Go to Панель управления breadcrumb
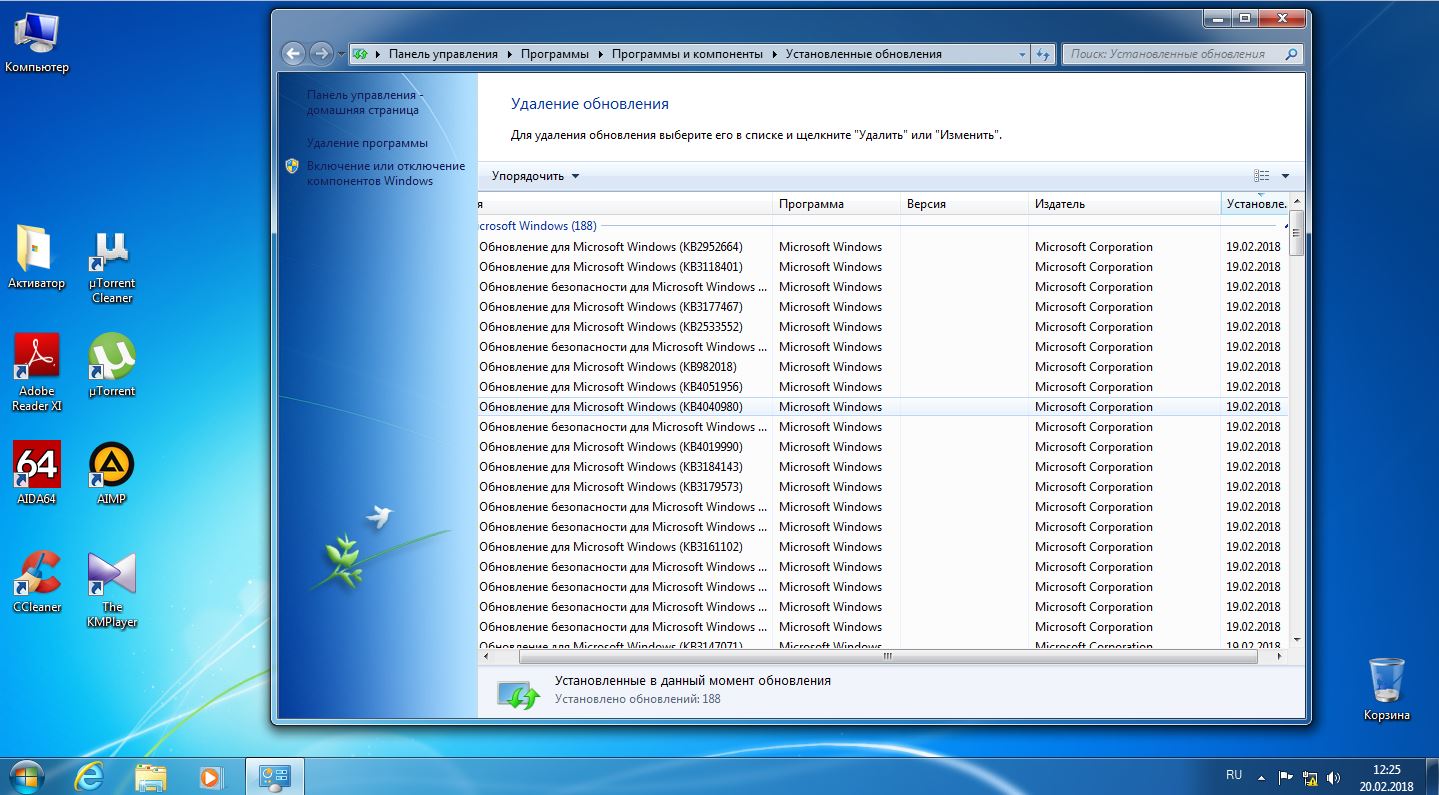 443,54
